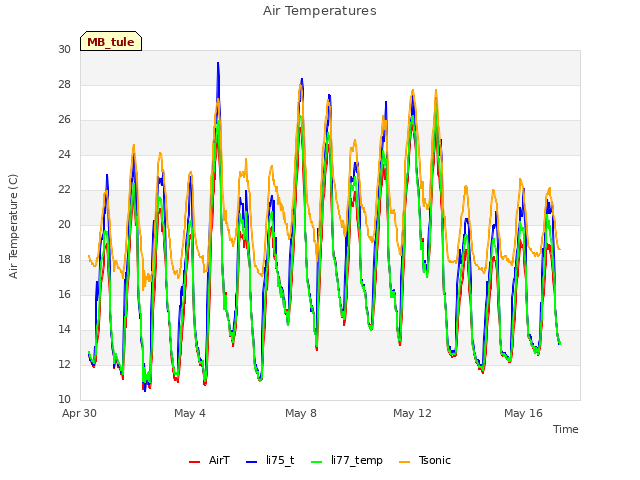Click the Air Temperature (C) axis title
The width and height of the screenshot is (640, 480).
coord(13,226)
